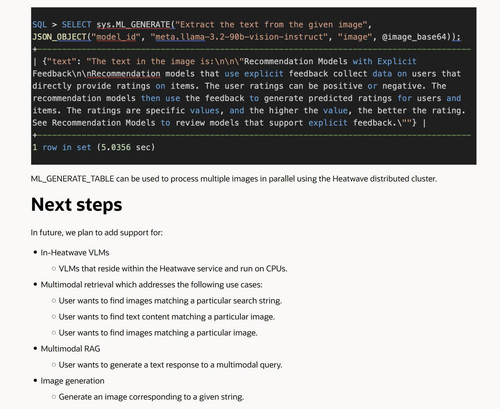Click the "Image generation" bullet item
This screenshot has height=409, width=500.
pos(72,381)
